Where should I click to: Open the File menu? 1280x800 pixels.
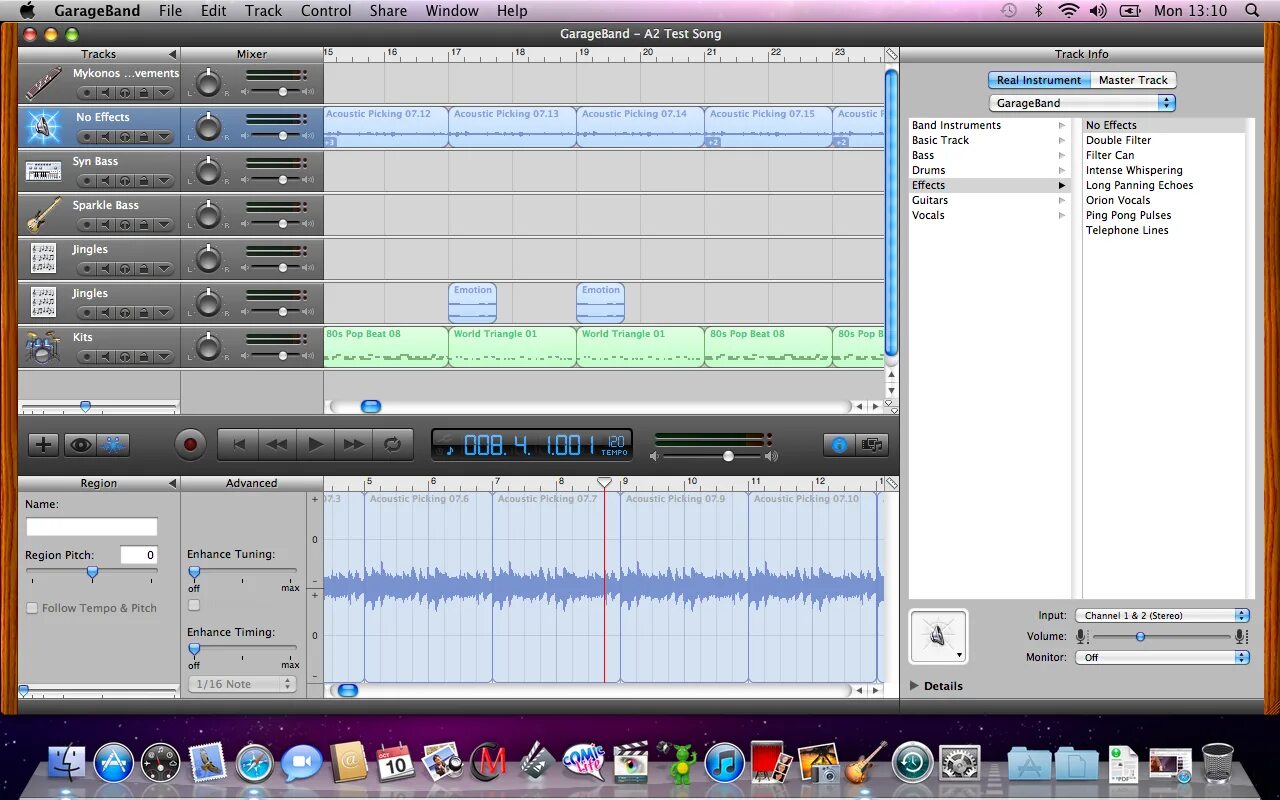170,11
